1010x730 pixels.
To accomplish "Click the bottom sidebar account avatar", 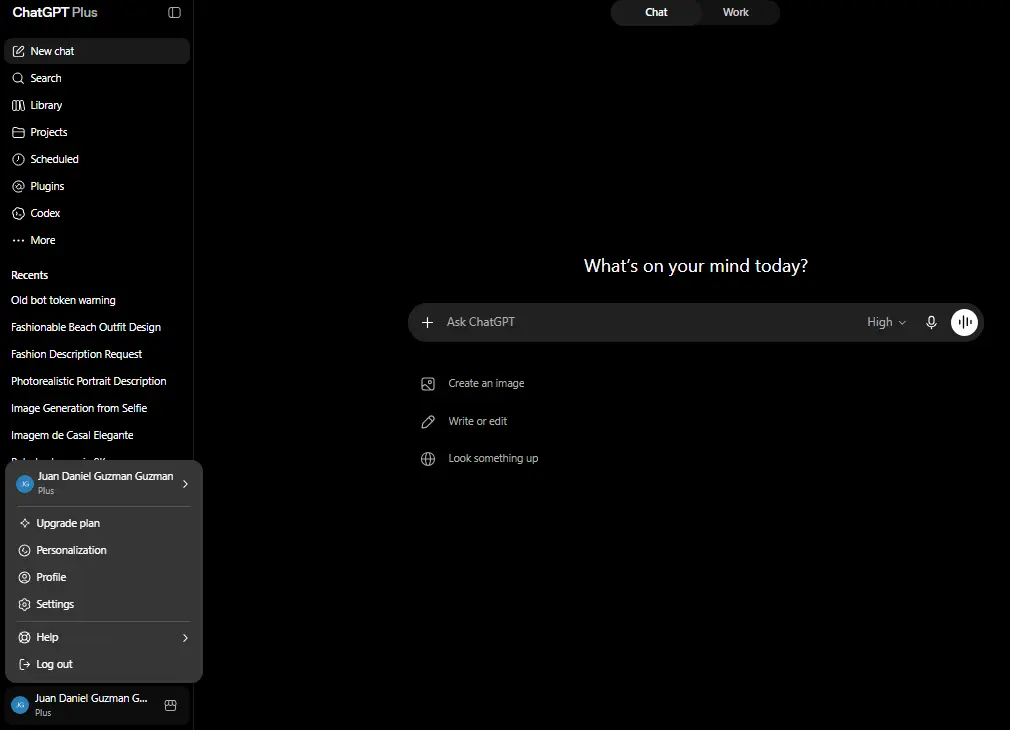I will [21, 706].
